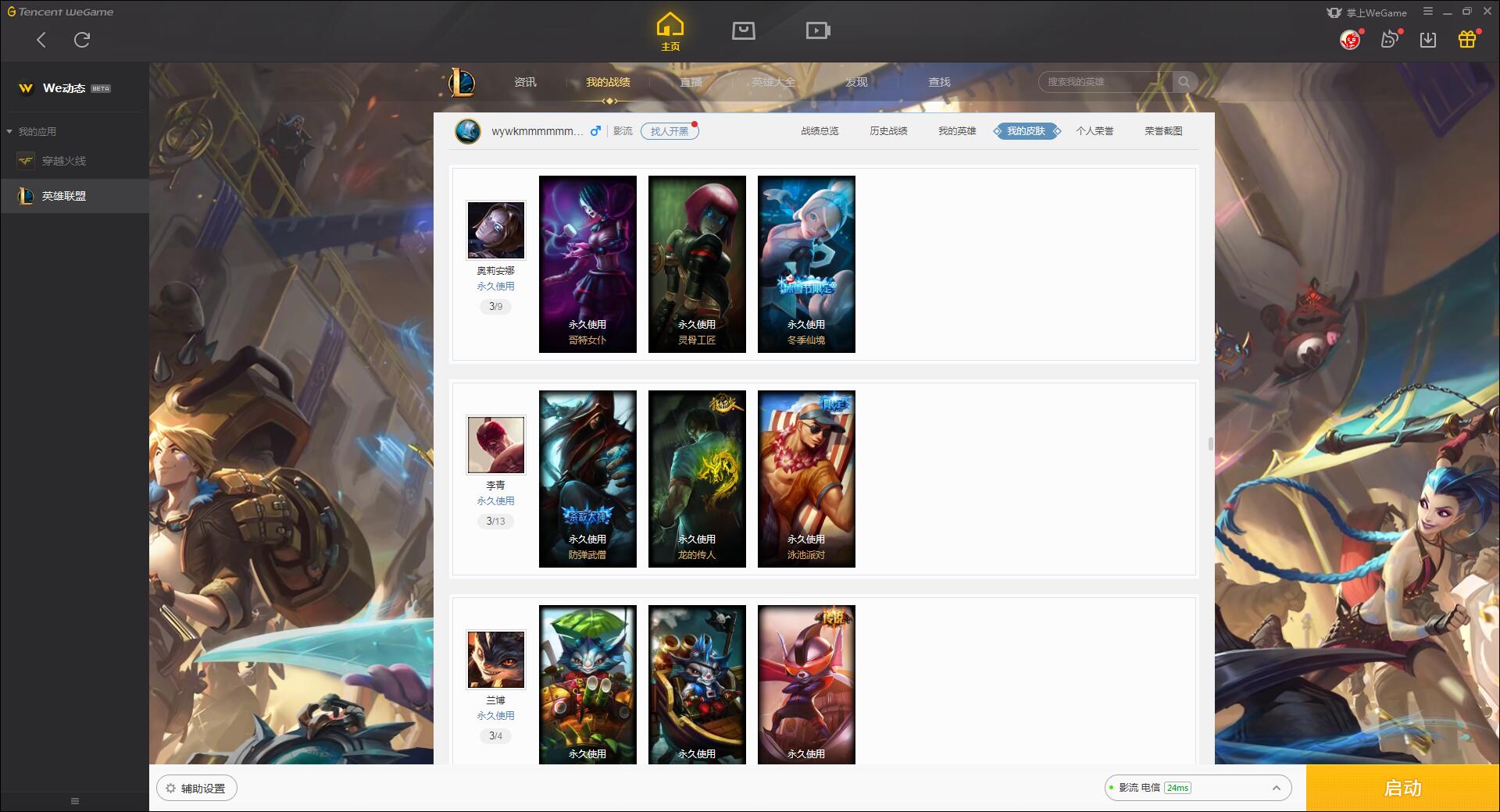Switch to 我的皮肤 sub-tab
The image size is (1500, 812).
point(1027,131)
